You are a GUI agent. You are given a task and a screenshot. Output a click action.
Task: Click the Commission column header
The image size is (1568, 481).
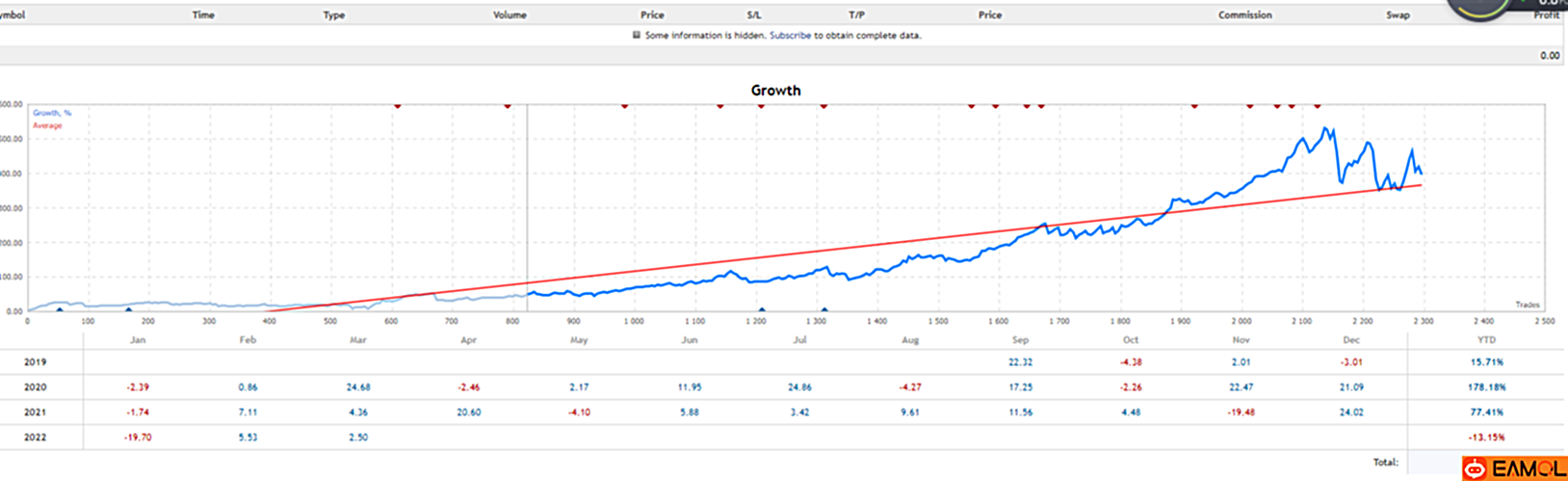pyautogui.click(x=1244, y=15)
